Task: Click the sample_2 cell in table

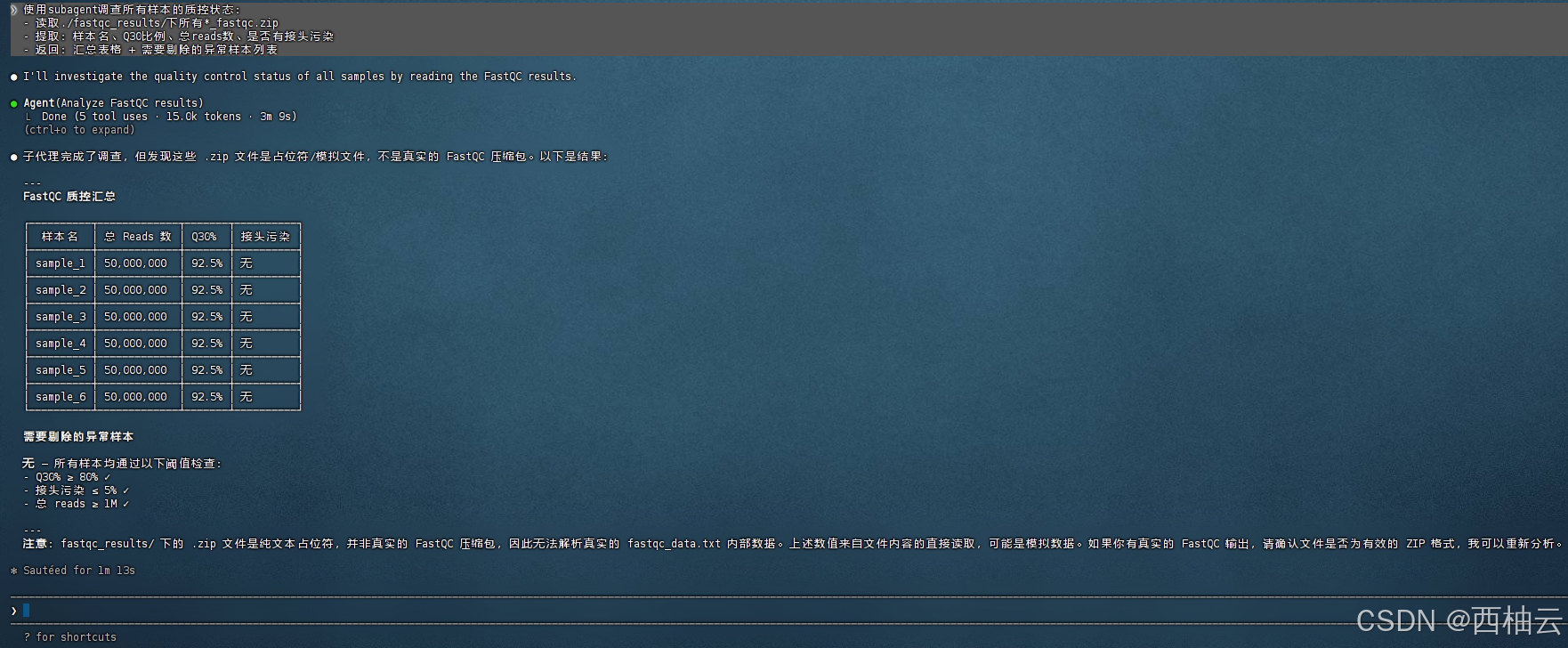Action: [61, 290]
